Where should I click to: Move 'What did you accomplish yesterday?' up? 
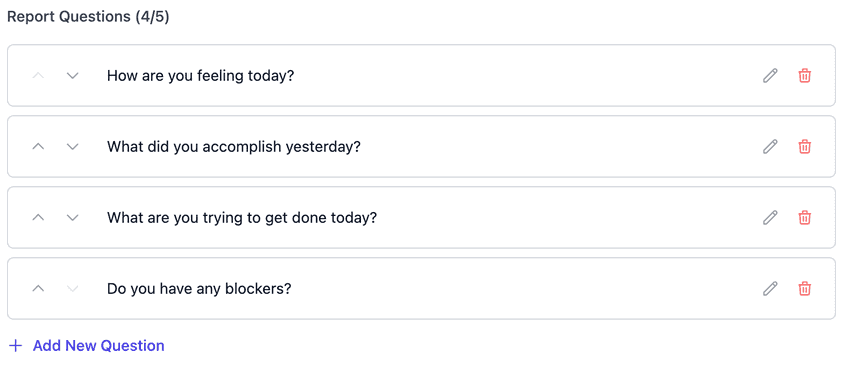[38, 146]
